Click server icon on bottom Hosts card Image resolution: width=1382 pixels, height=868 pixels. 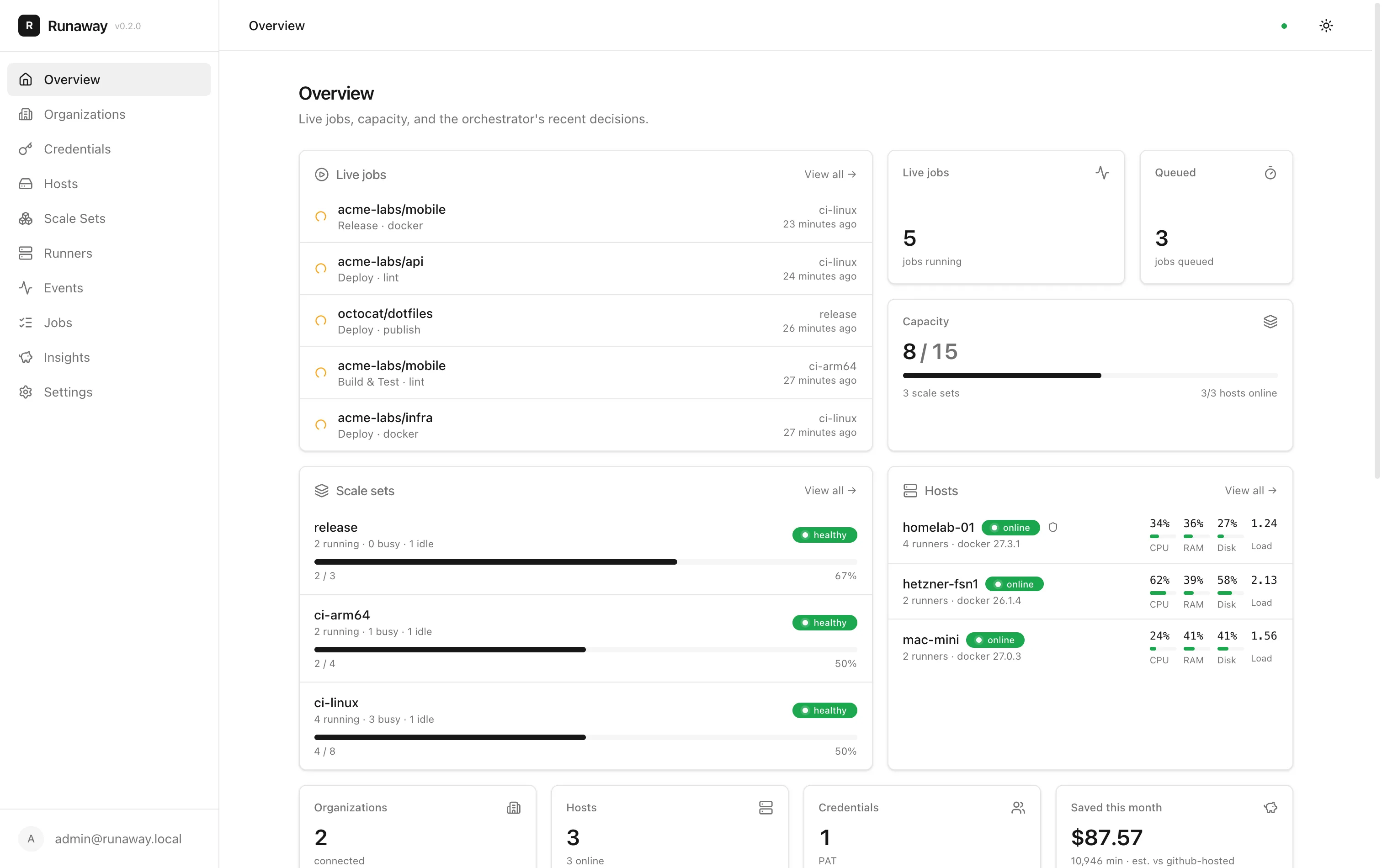[x=765, y=808]
